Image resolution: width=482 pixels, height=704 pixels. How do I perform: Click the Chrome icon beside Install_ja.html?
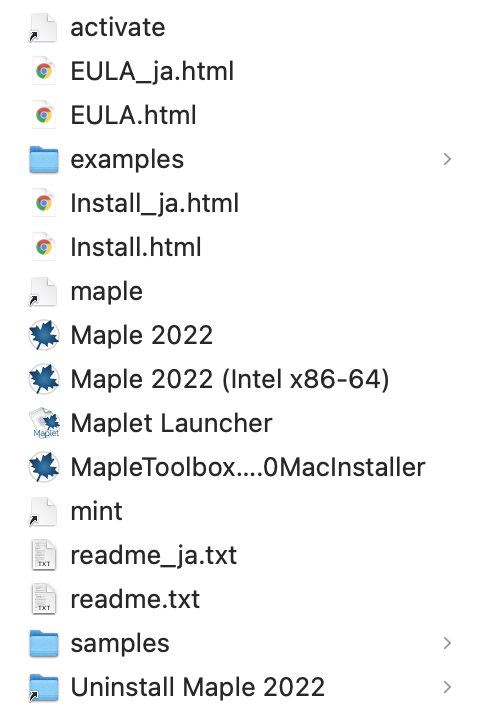44,203
